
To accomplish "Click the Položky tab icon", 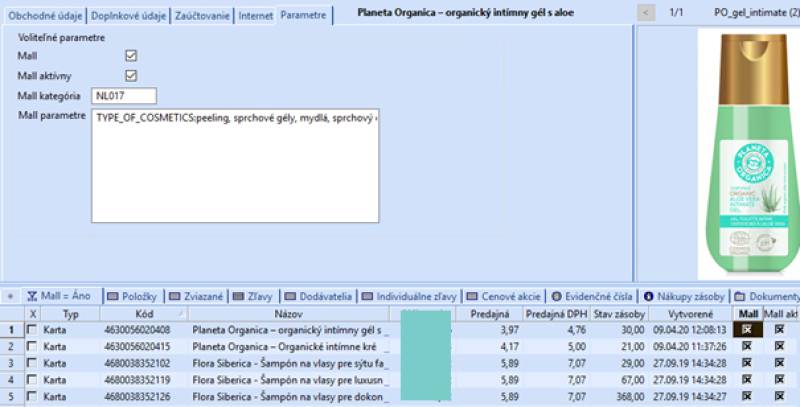I will 113,296.
